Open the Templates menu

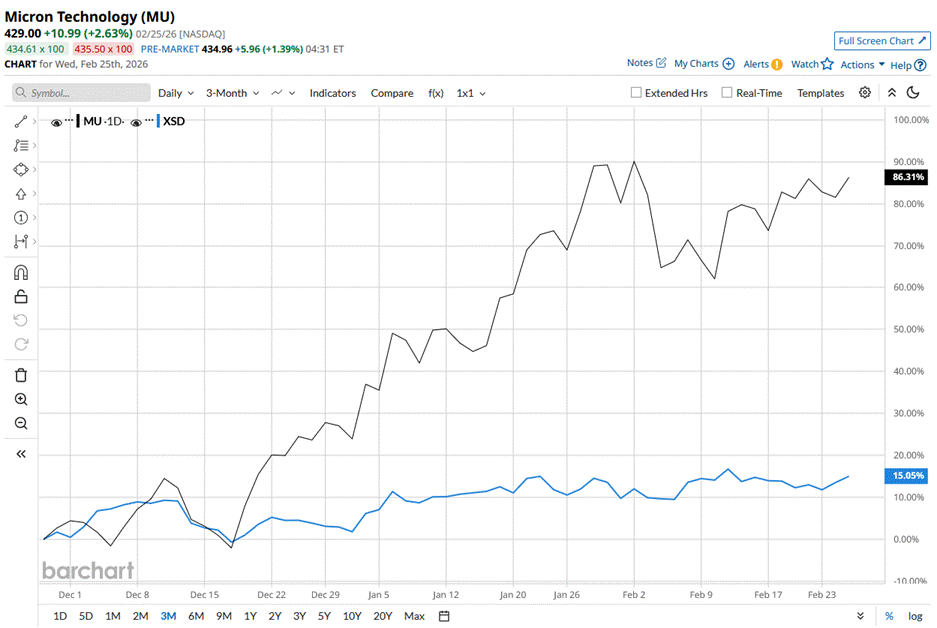pos(820,93)
